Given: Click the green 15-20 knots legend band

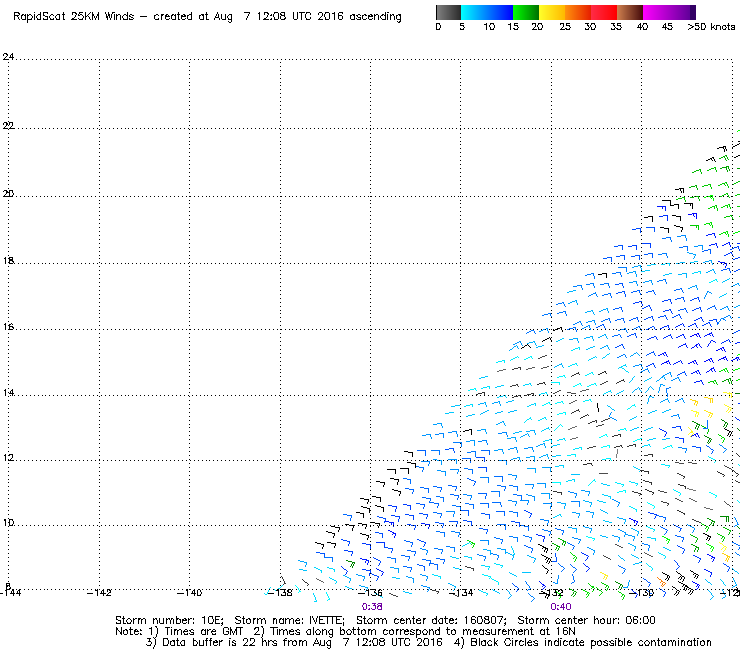Looking at the screenshot, I should (526, 12).
